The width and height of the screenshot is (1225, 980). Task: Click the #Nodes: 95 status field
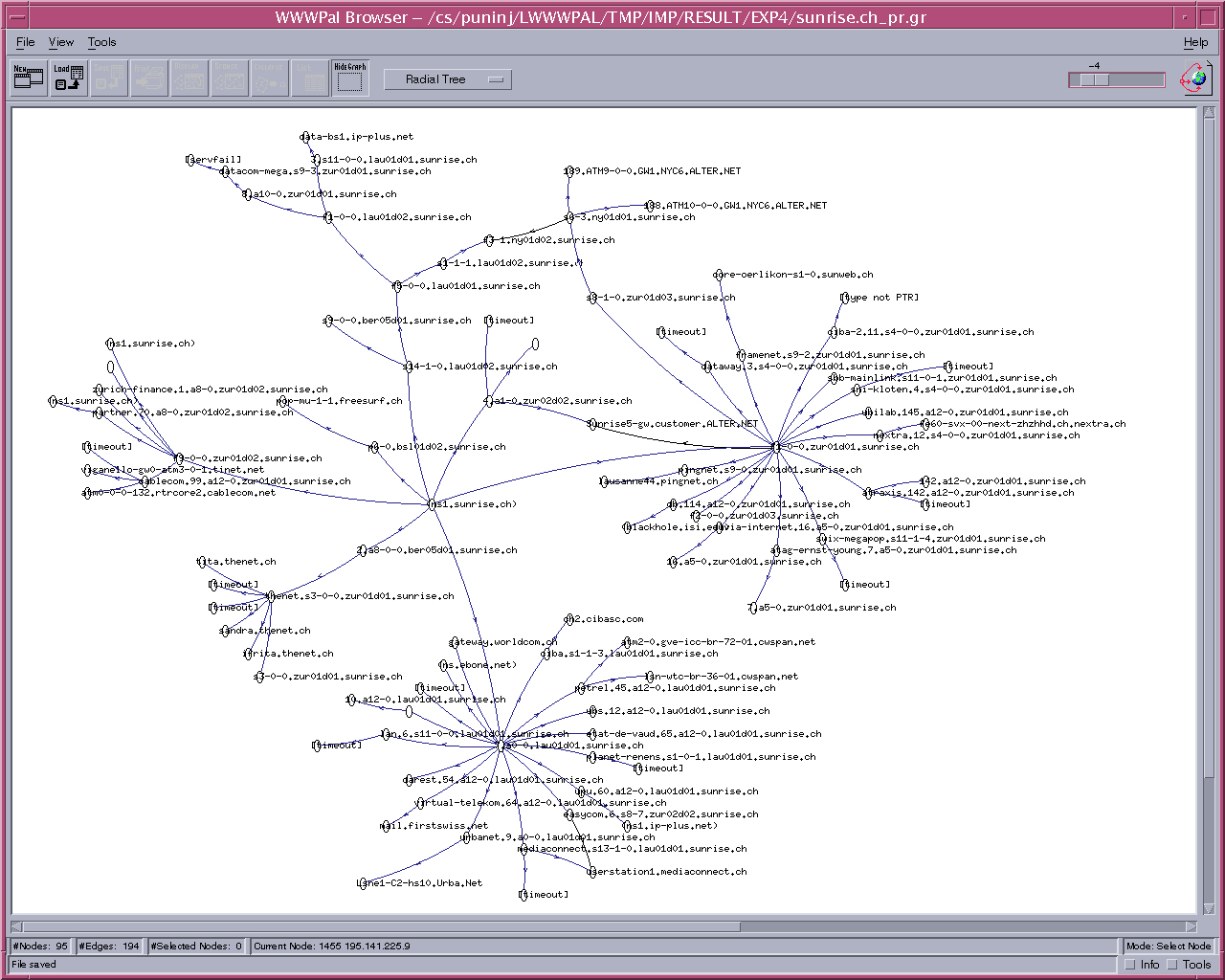[40, 946]
